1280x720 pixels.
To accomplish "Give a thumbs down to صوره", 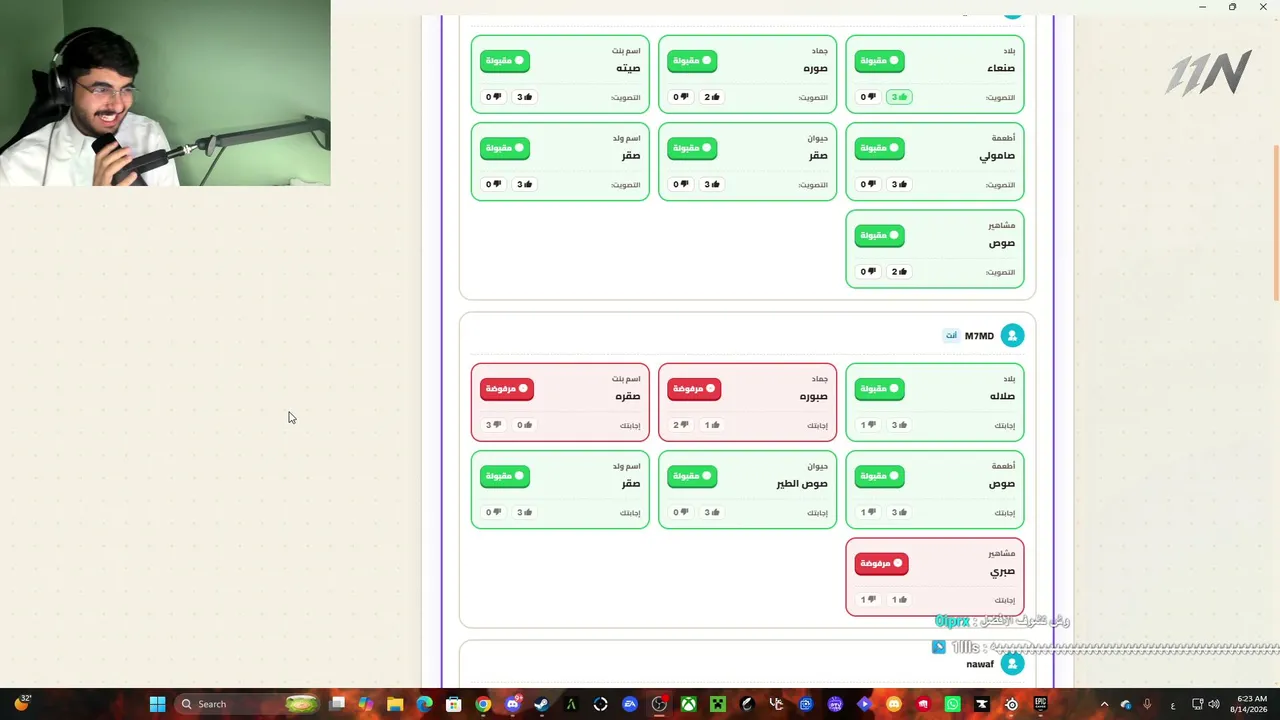I will tap(681, 97).
